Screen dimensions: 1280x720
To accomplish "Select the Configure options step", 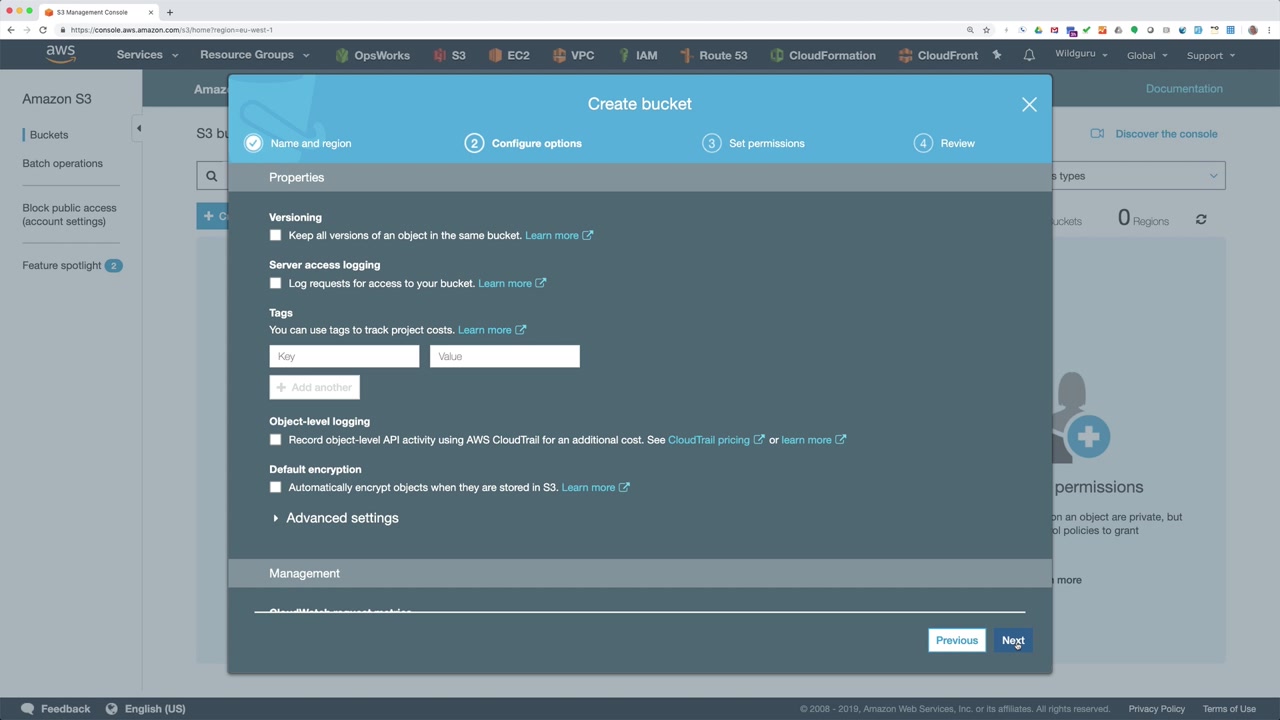I will pyautogui.click(x=523, y=143).
